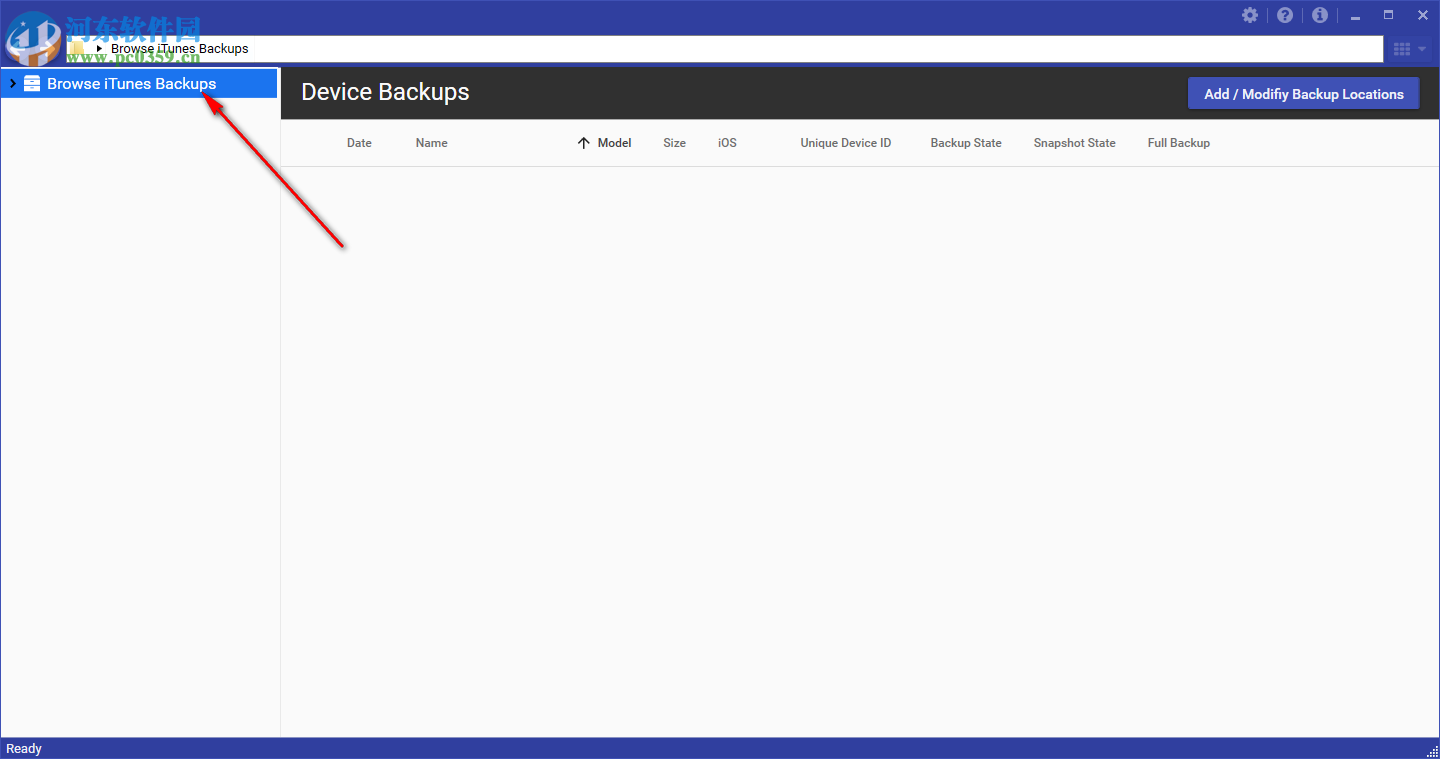Sort backups by the iOS column
Screen dimensions: 1440x759
pyautogui.click(x=727, y=143)
